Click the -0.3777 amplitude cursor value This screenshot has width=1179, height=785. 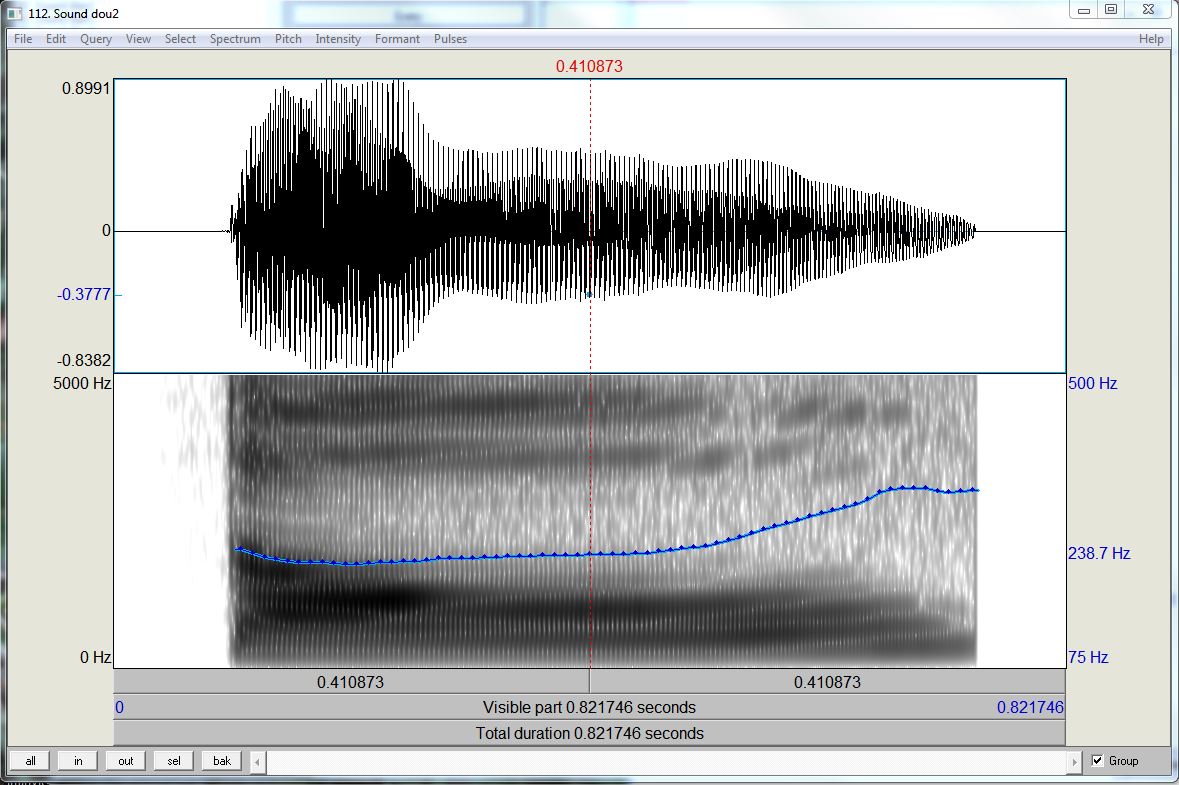click(84, 294)
